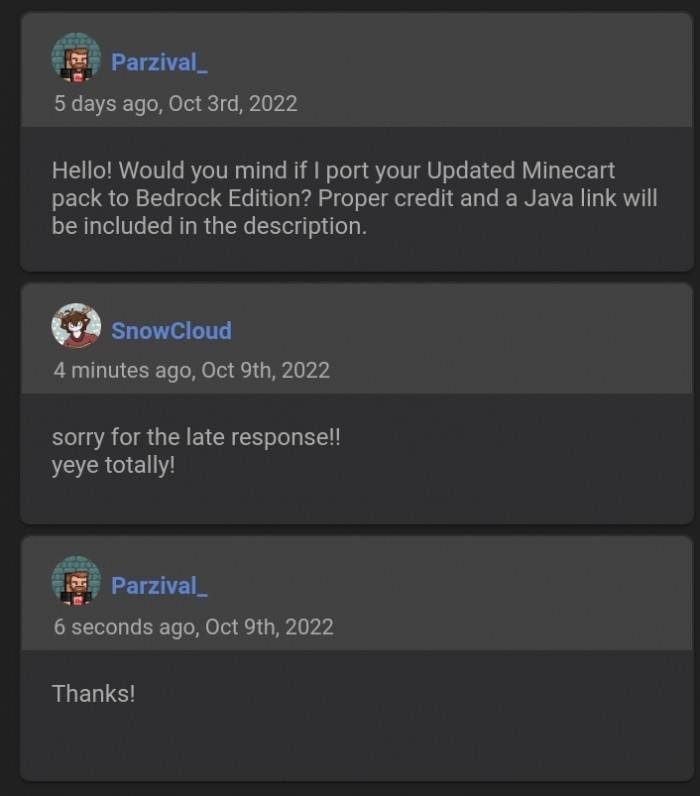Screen dimensions: 700x796
Task: Open SnowCloud's profile avatar
Action: pyautogui.click(x=76, y=327)
